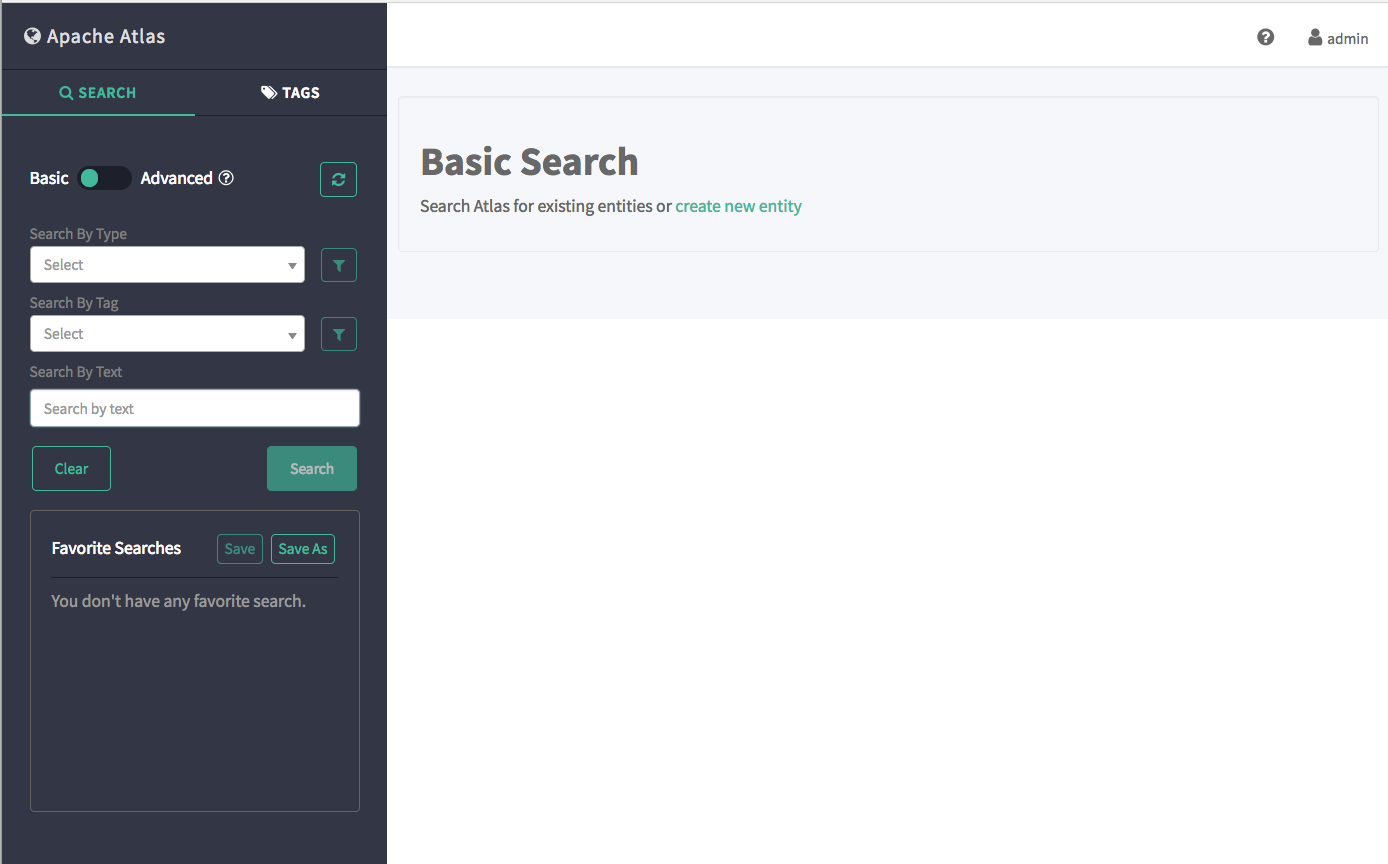Toggle the Basic/Advanced search switch
Image resolution: width=1388 pixels, height=864 pixels.
point(104,178)
